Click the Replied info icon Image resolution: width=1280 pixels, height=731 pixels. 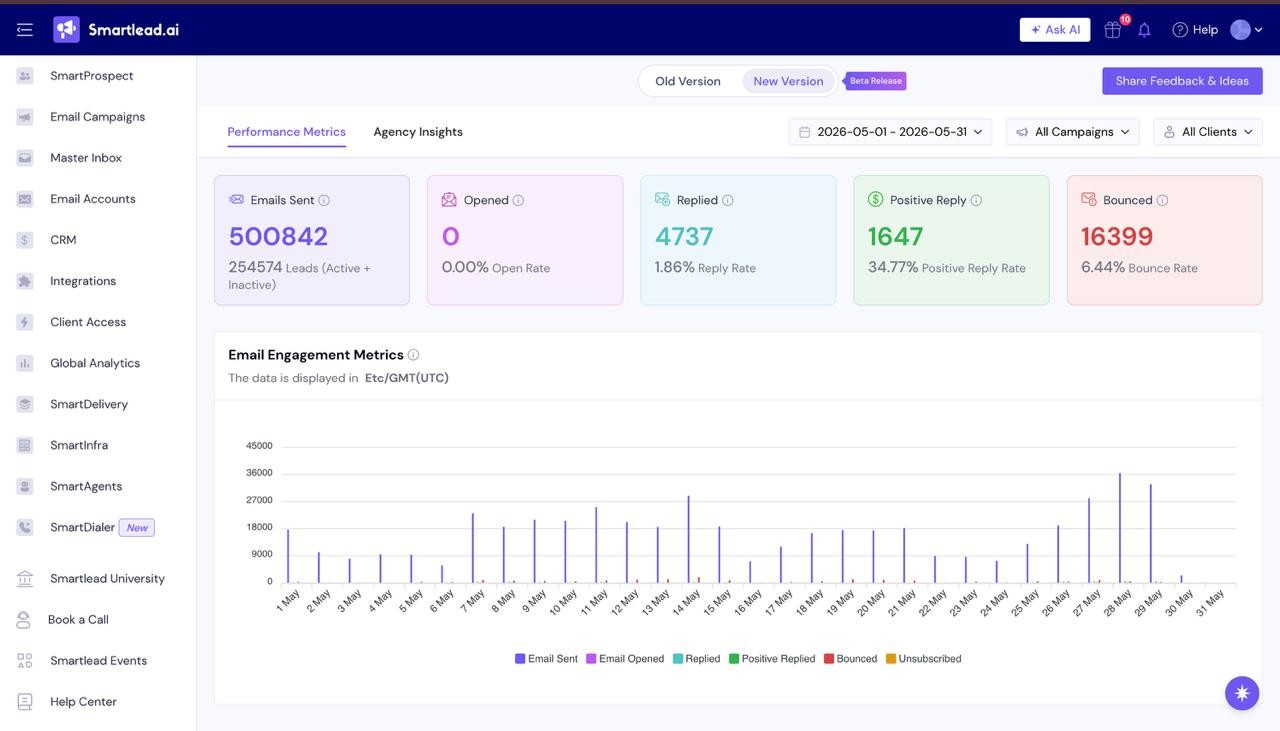tap(728, 200)
